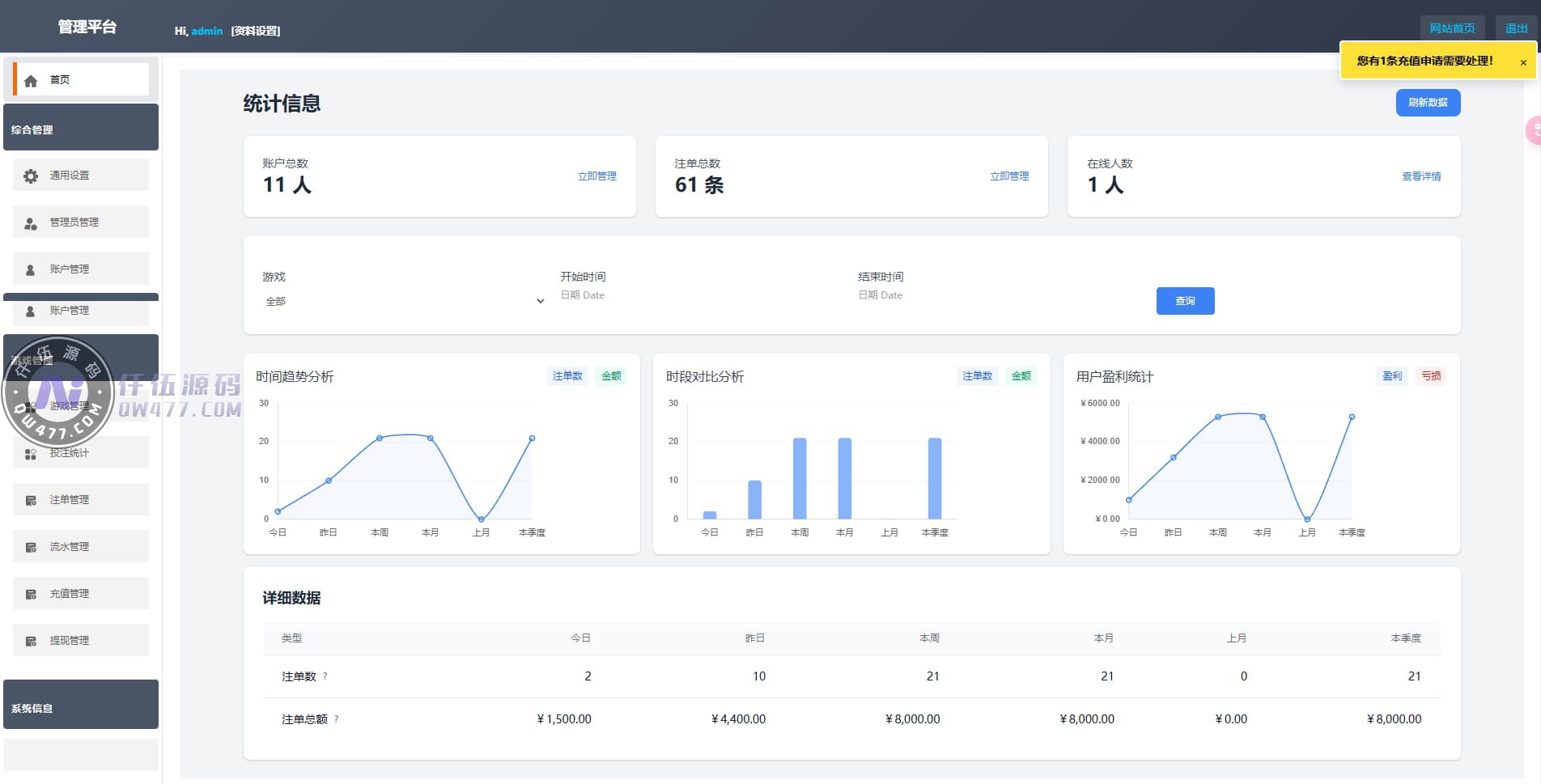1541x784 pixels.
Task: Select 退出 in top bar
Action: point(1516,28)
